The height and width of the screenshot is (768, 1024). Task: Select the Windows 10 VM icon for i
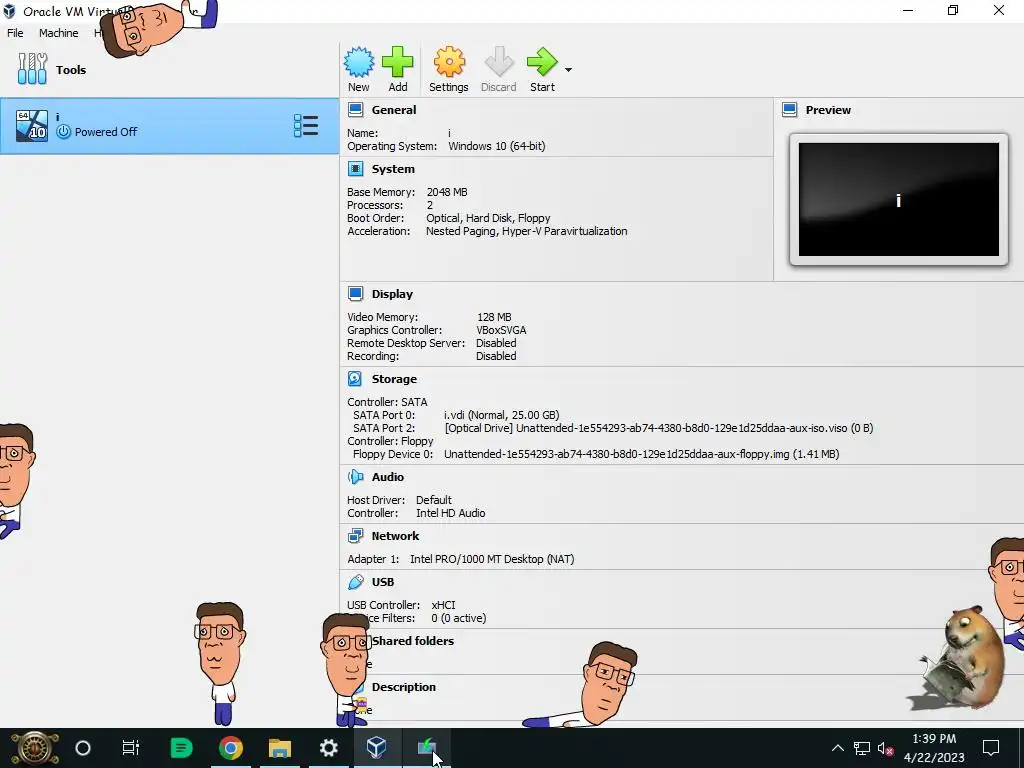pos(32,126)
